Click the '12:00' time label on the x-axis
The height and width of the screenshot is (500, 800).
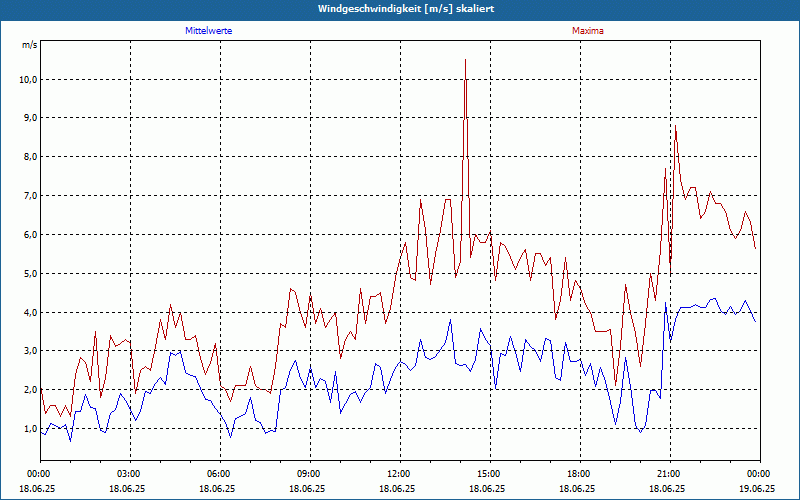coord(401,474)
